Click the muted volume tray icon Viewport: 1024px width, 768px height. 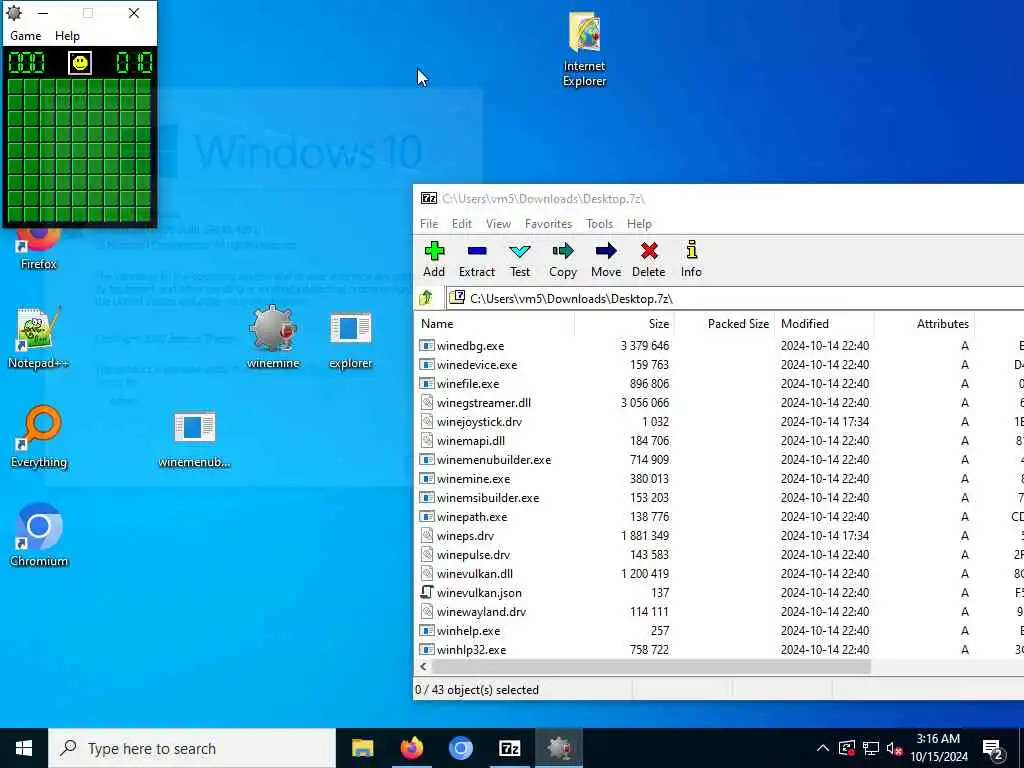895,748
